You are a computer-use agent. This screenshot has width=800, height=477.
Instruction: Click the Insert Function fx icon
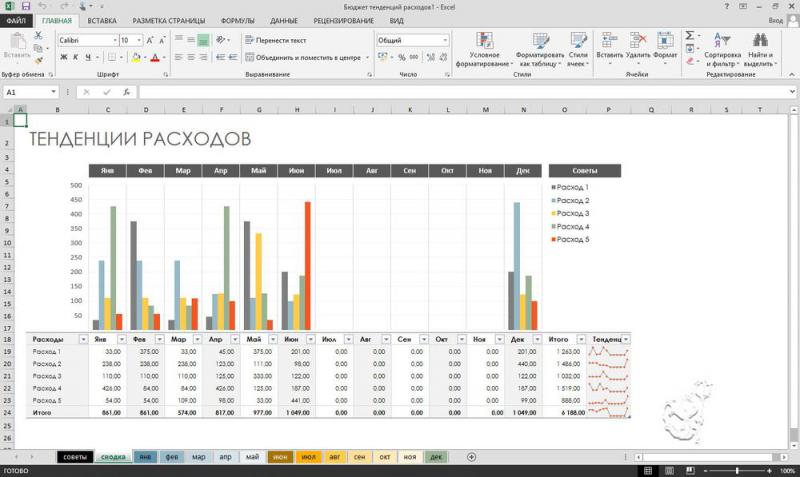pos(126,92)
